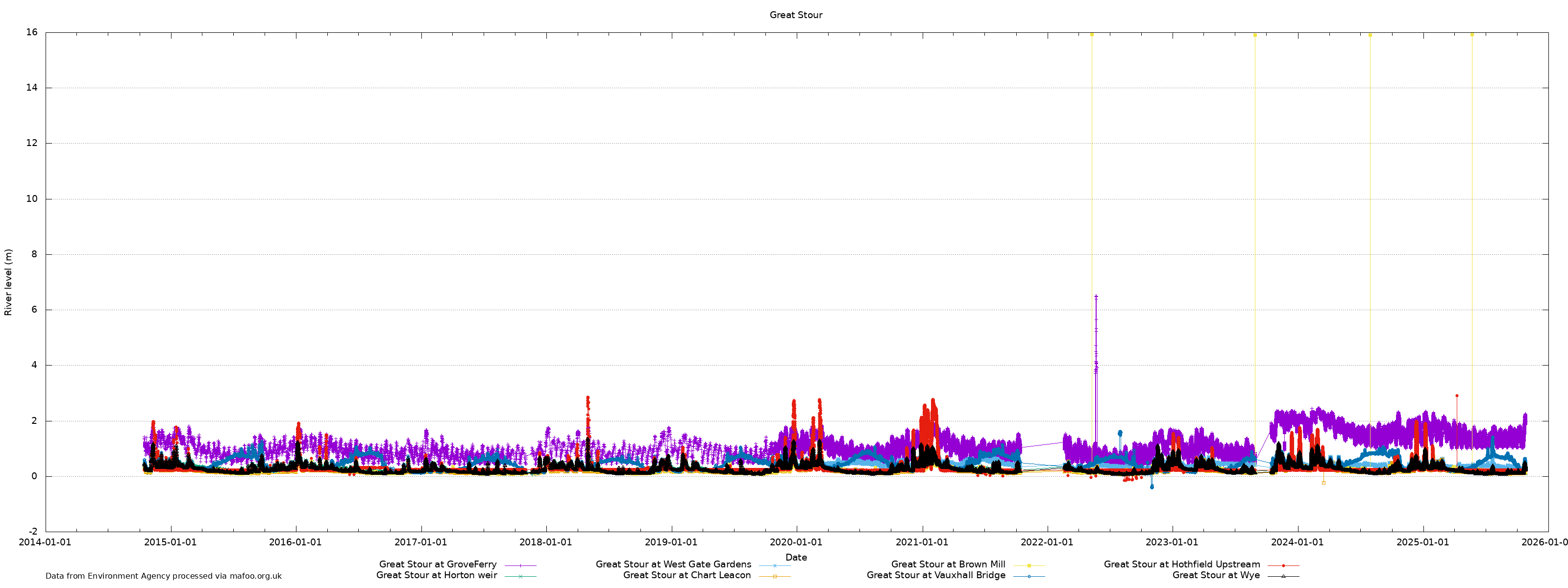1568x588 pixels.
Task: Click the 2020-01-01 x-axis tick label
Action: click(796, 542)
